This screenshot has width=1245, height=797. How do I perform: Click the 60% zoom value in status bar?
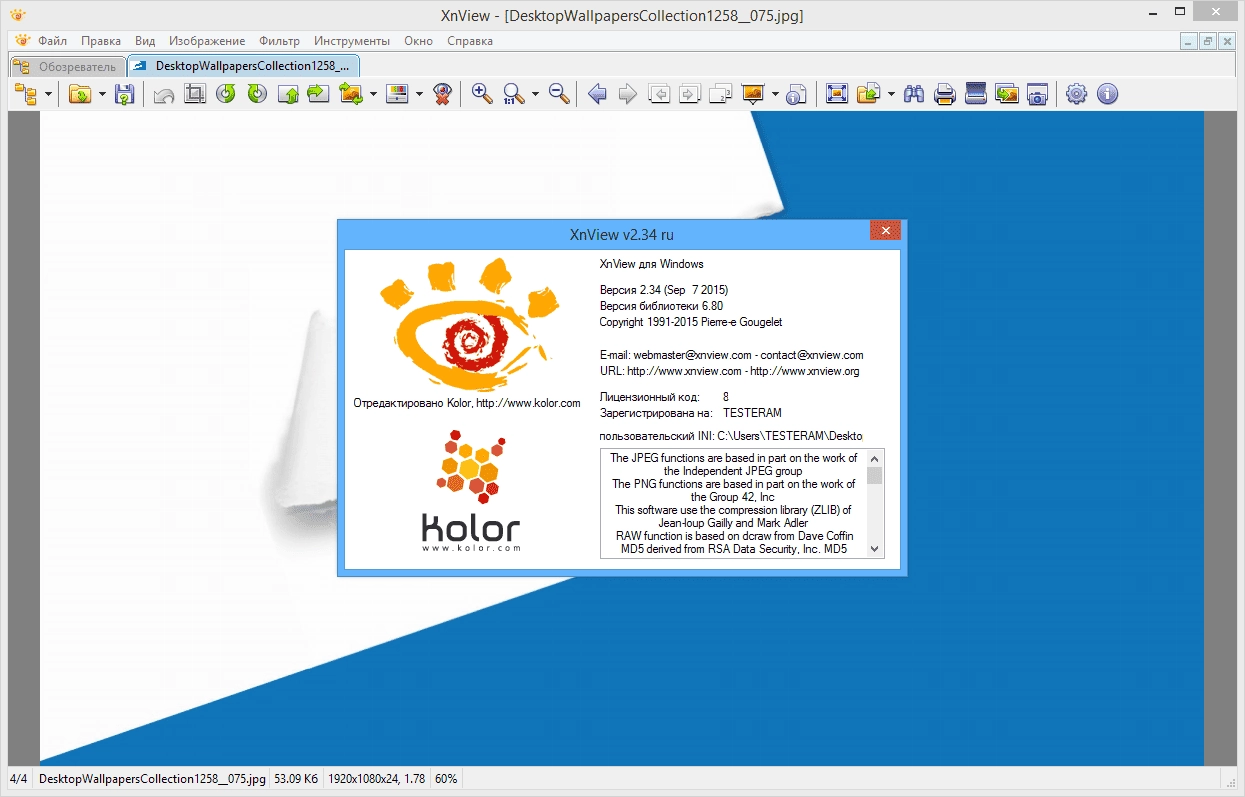point(446,779)
